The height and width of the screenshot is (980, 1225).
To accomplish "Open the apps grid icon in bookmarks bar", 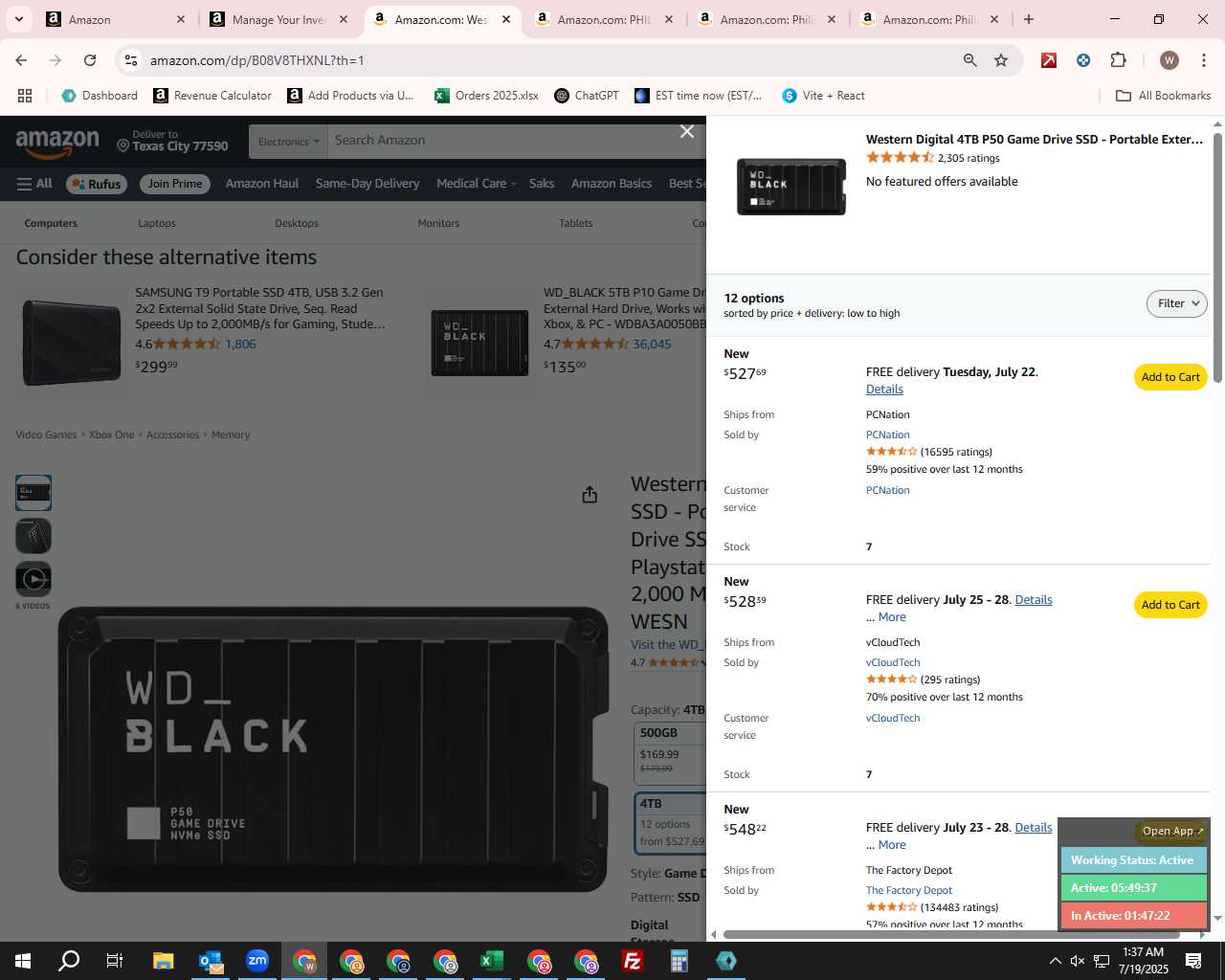I will tap(25, 96).
